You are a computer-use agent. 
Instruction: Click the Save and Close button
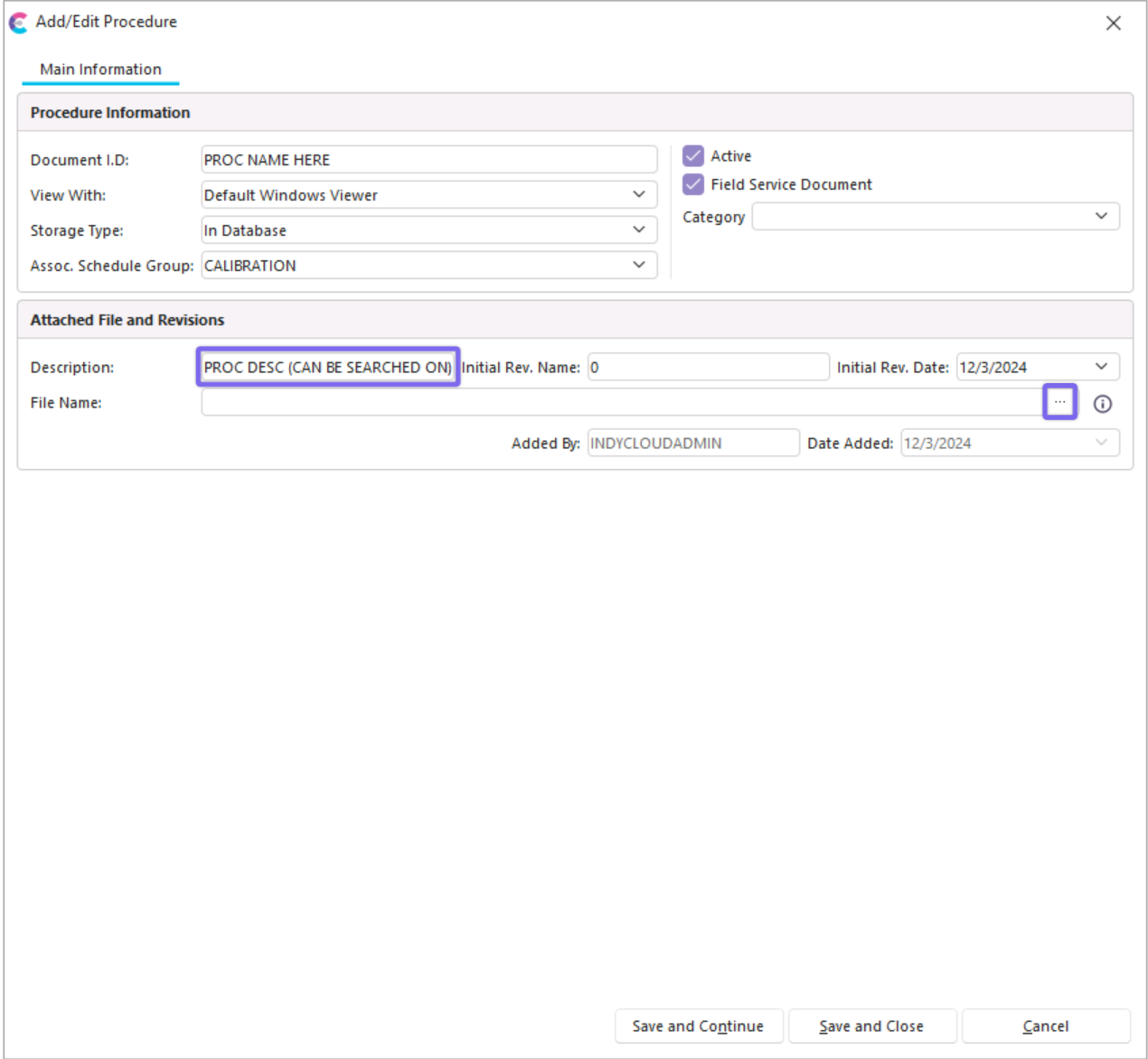871,1026
